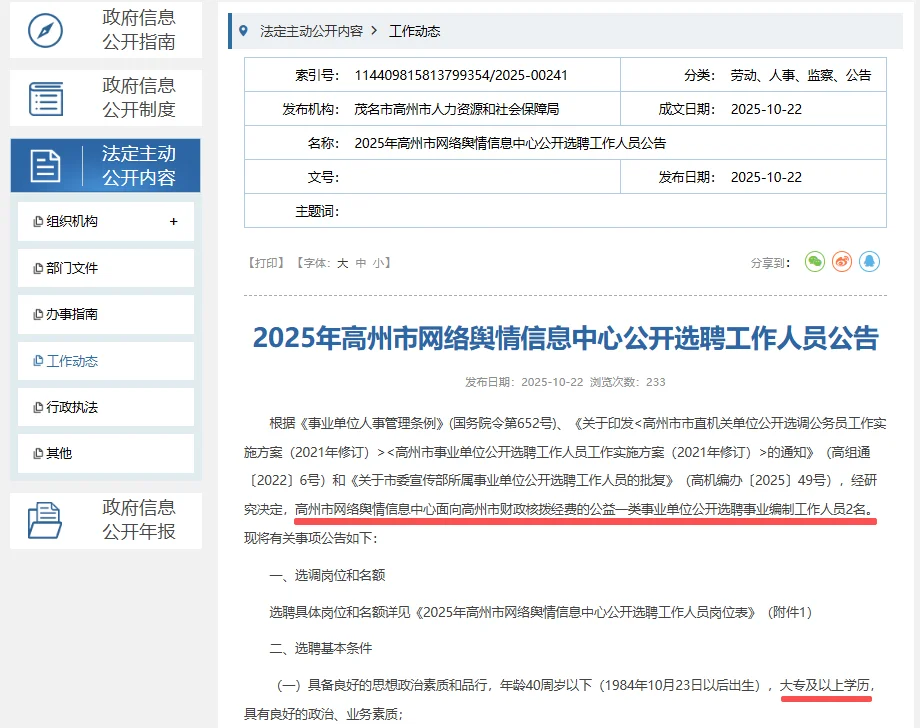Screen dimensions: 920x728
Task: Click the location pin icon in breadcrumb
Action: coord(243,31)
